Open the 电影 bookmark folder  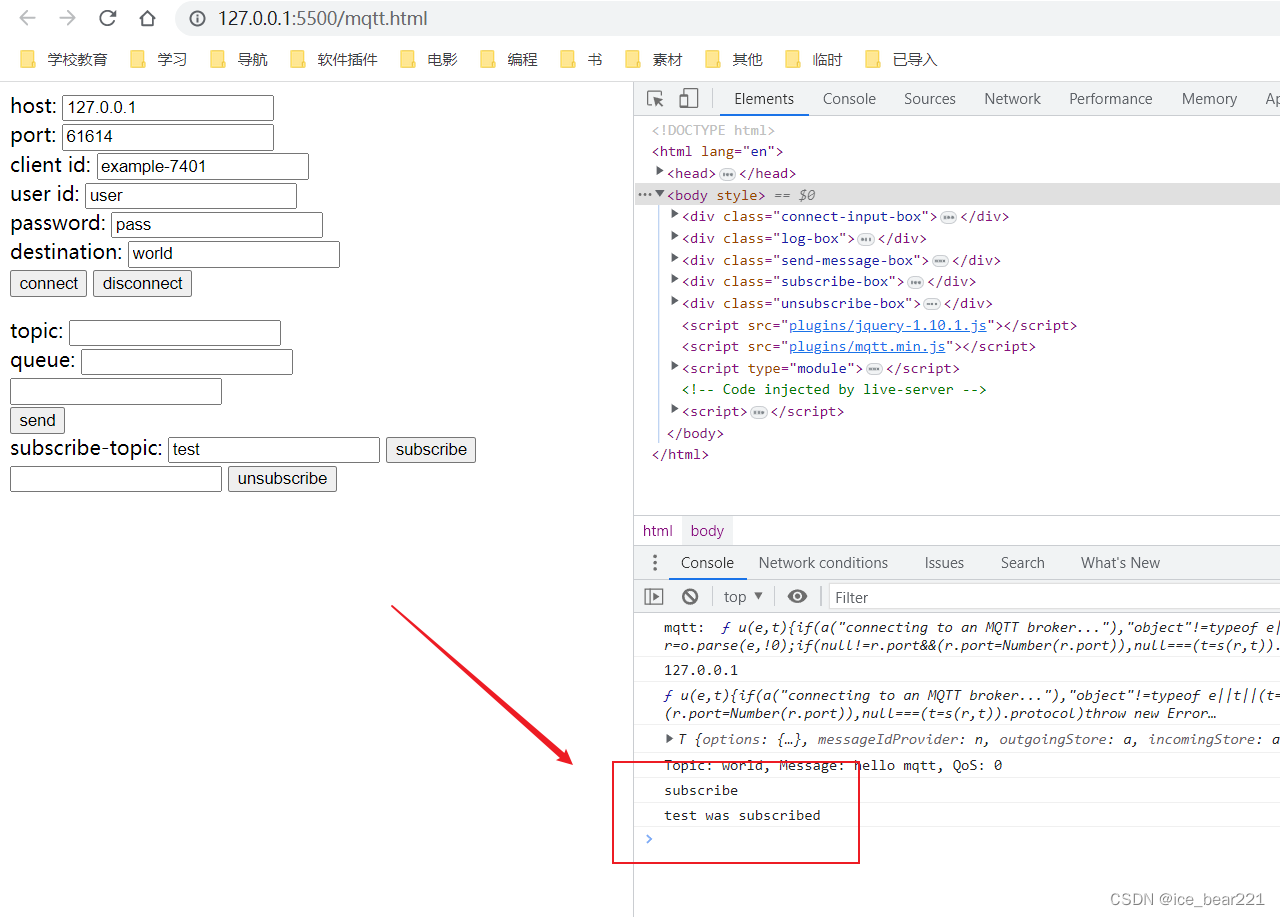coord(429,59)
